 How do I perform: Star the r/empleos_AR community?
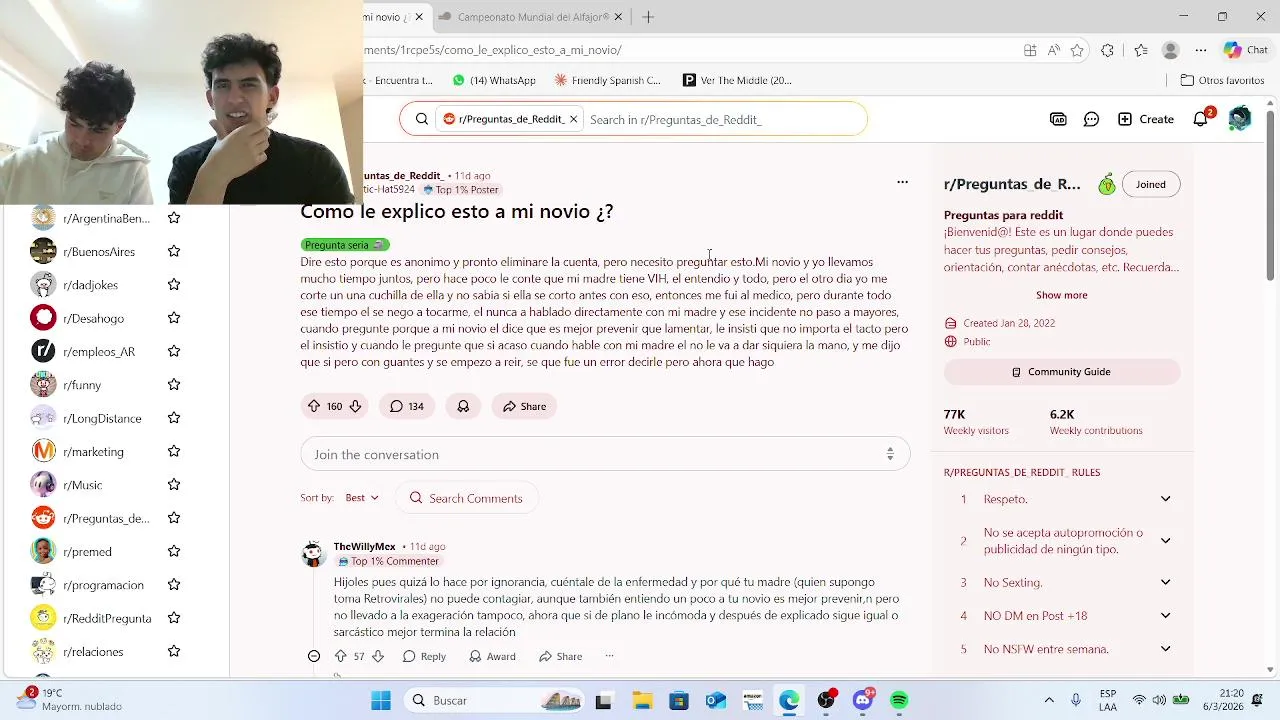tap(174, 351)
